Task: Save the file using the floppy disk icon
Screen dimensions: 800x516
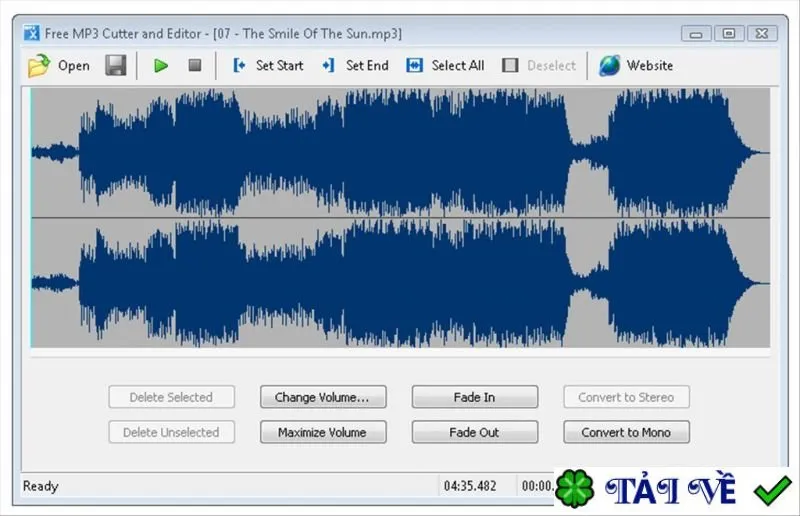Action: coord(116,65)
